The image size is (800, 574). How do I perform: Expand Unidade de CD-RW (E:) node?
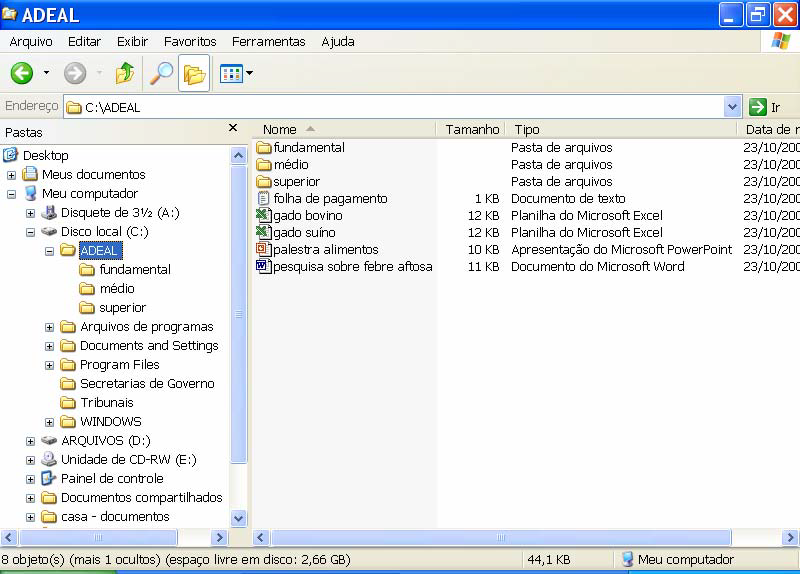pos(31,460)
